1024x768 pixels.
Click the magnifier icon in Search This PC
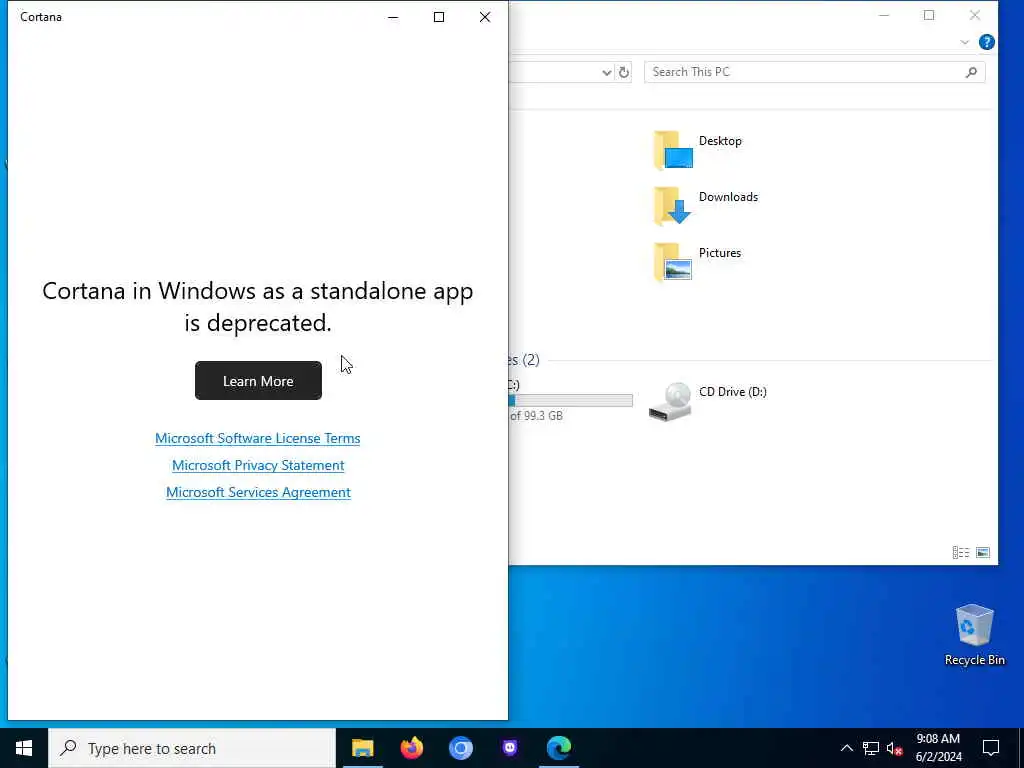point(971,72)
